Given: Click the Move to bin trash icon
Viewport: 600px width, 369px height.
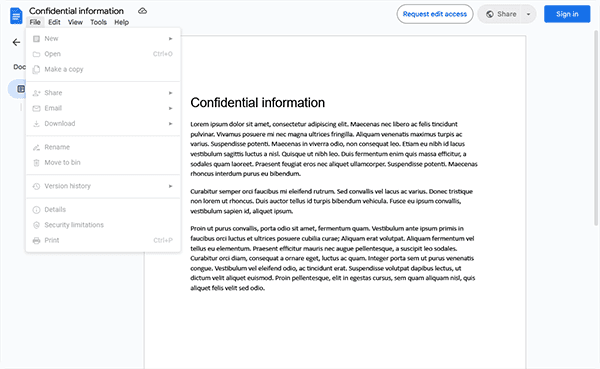Looking at the screenshot, I should (x=36, y=163).
